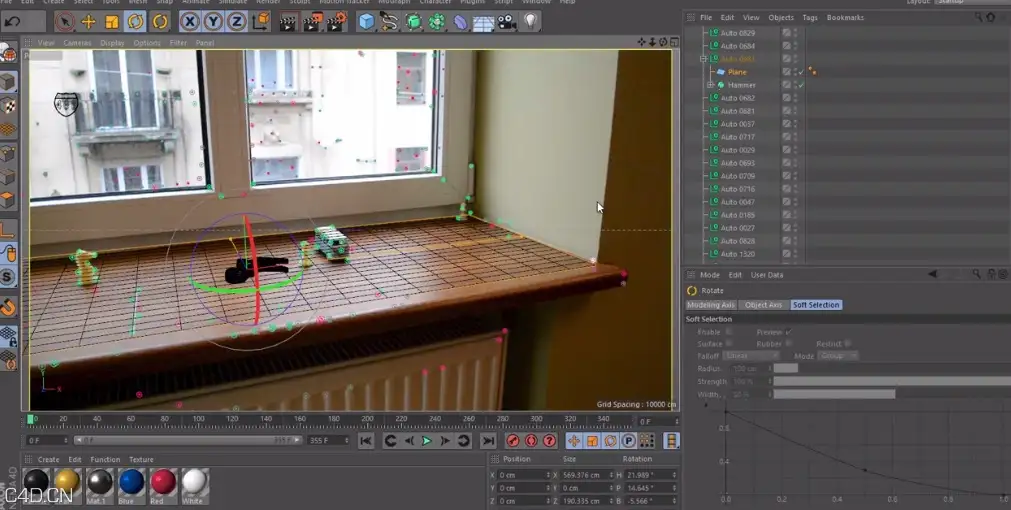The height and width of the screenshot is (510, 1011).
Task: Toggle Position keyframe recording
Action: tap(574, 441)
